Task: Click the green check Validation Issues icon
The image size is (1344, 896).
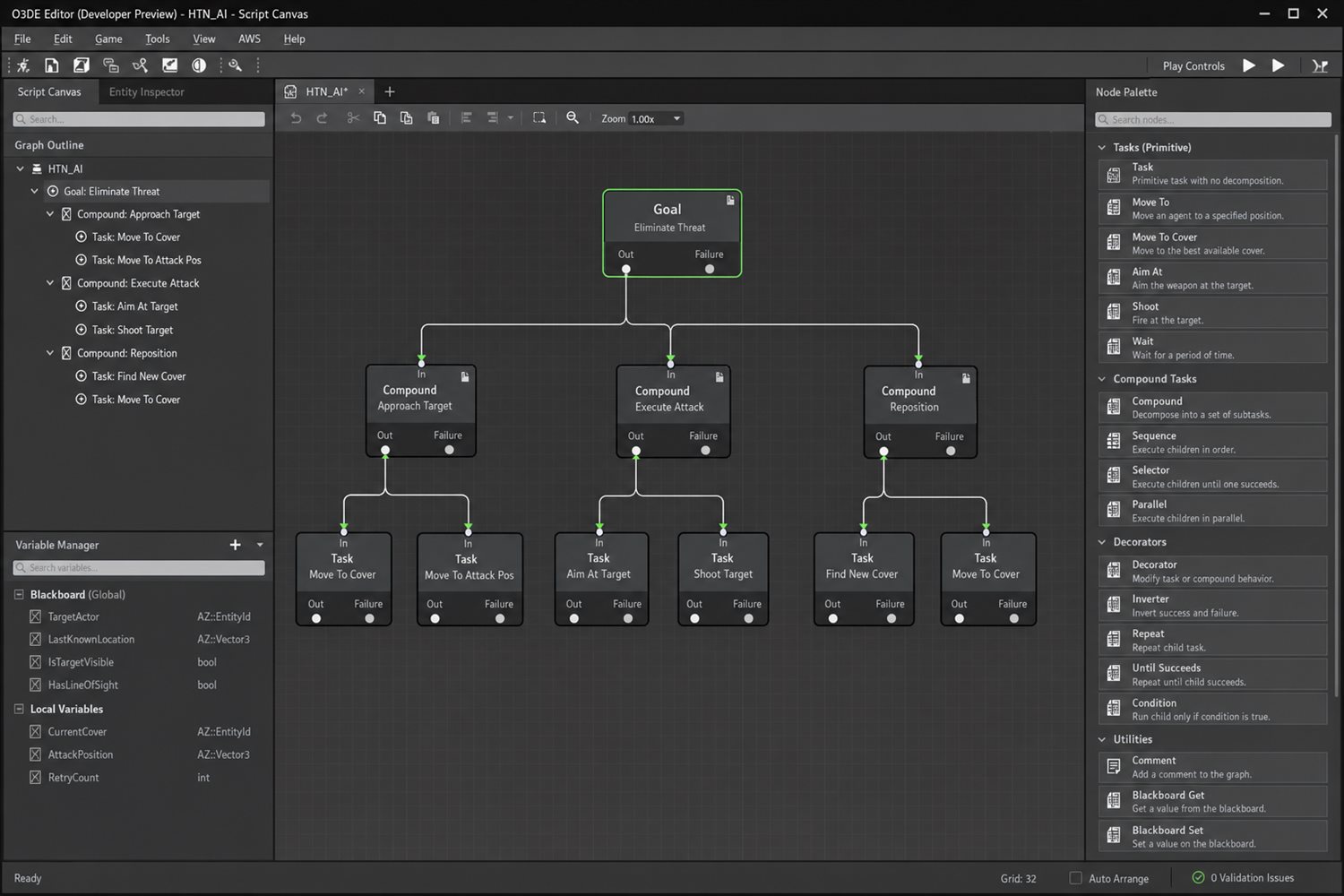Action: point(1198,877)
